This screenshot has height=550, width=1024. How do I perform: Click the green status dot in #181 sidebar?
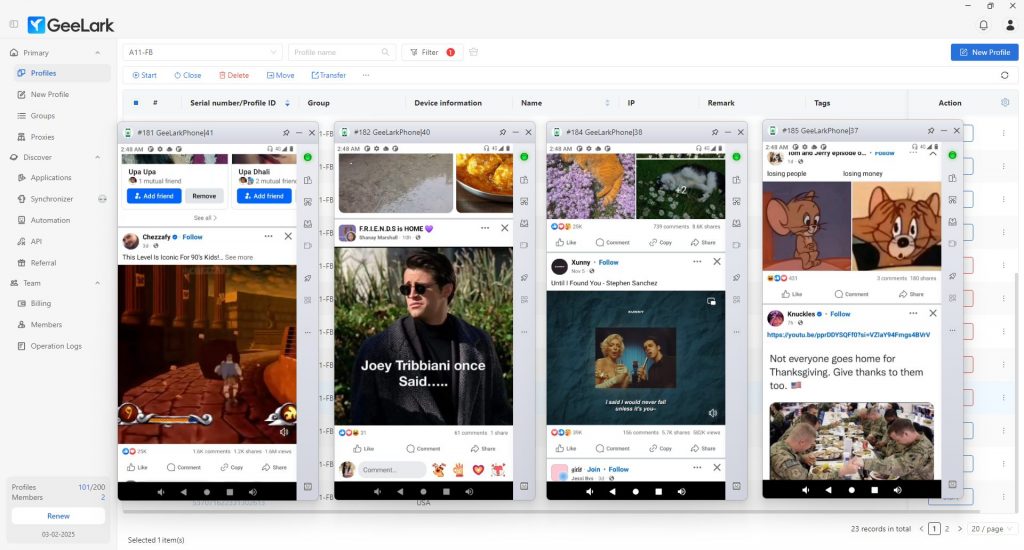(308, 157)
